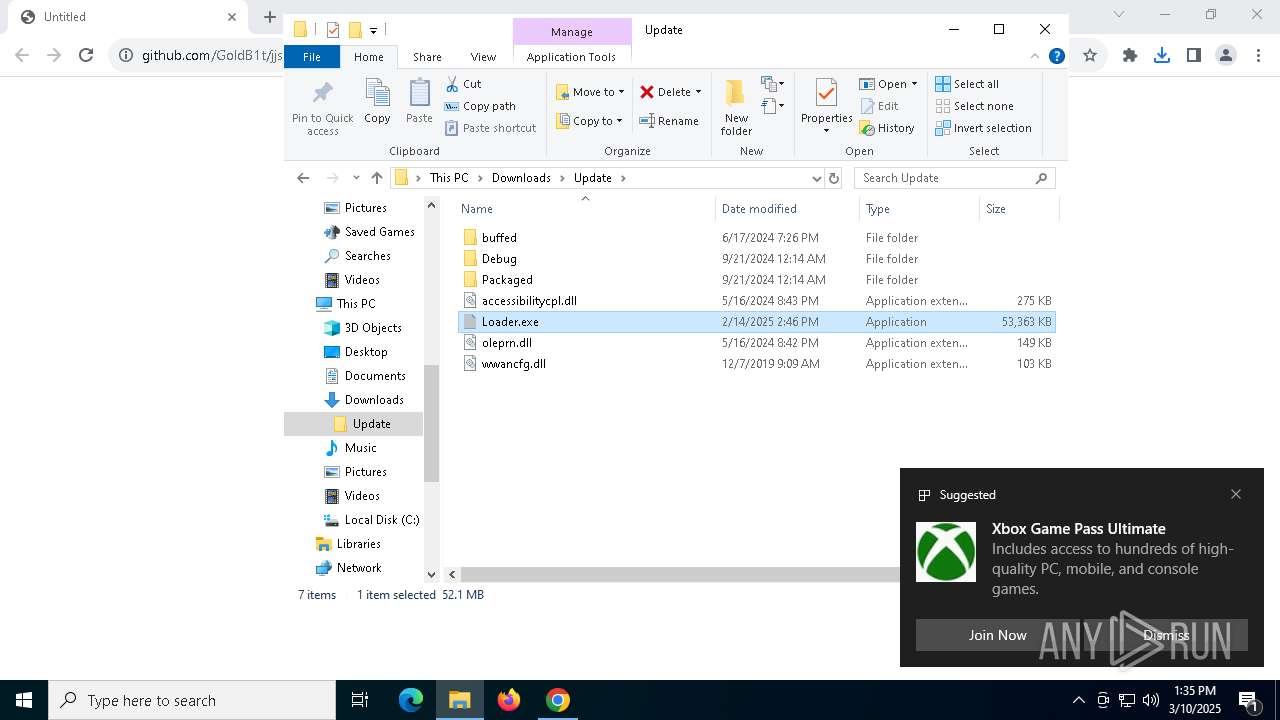Screen dimensions: 1280x720
Task: Collapse the ribbon chevron
Action: (1035, 56)
